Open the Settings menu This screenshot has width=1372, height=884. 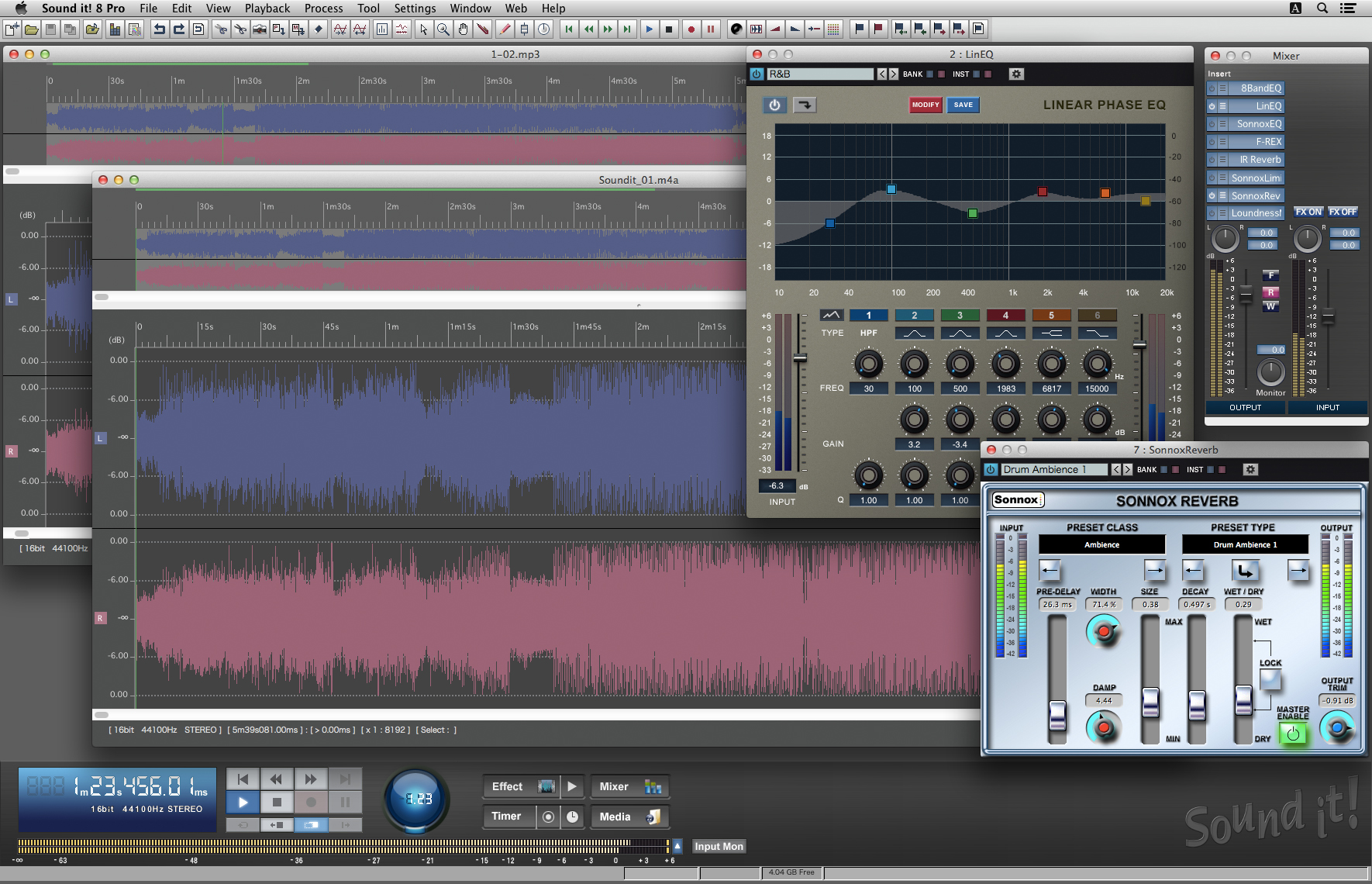pos(415,9)
